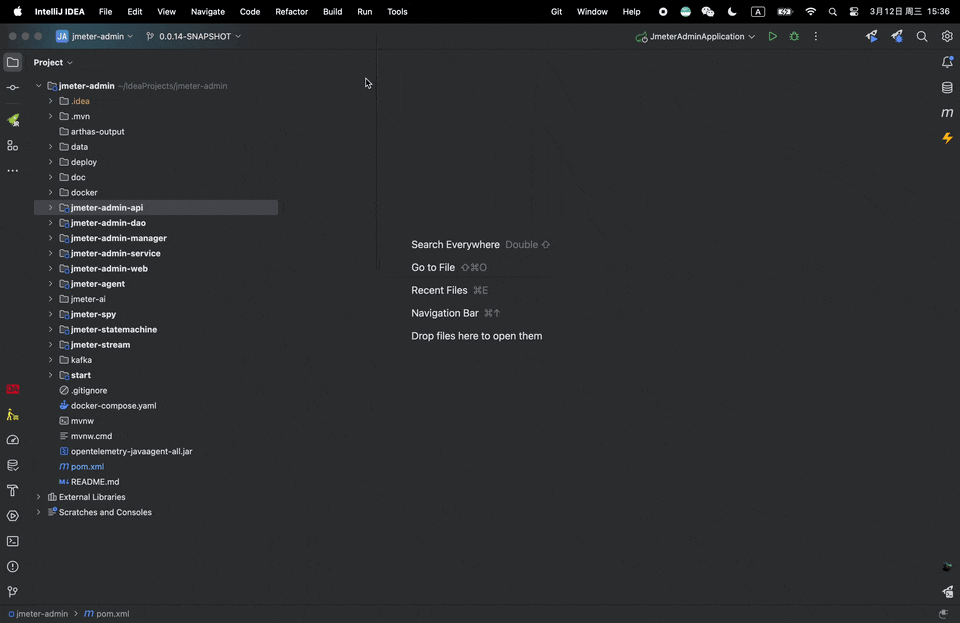Expand External Libraries node
This screenshot has height=623, width=960.
tap(39, 497)
